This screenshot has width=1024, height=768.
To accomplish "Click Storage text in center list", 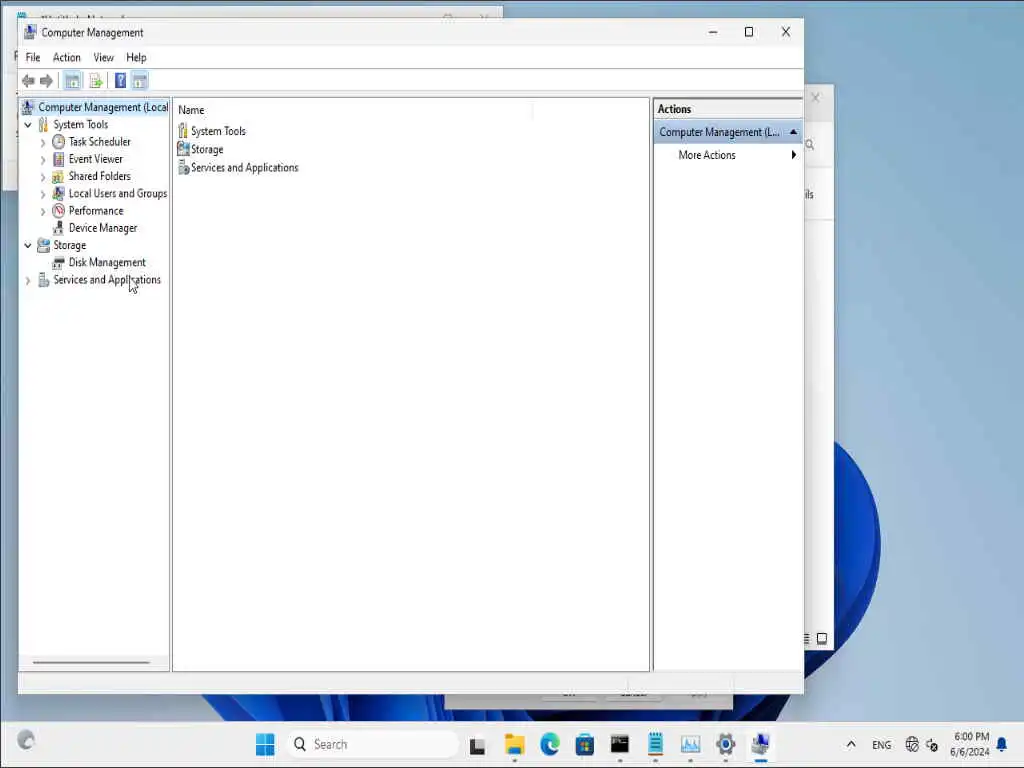I will (207, 149).
